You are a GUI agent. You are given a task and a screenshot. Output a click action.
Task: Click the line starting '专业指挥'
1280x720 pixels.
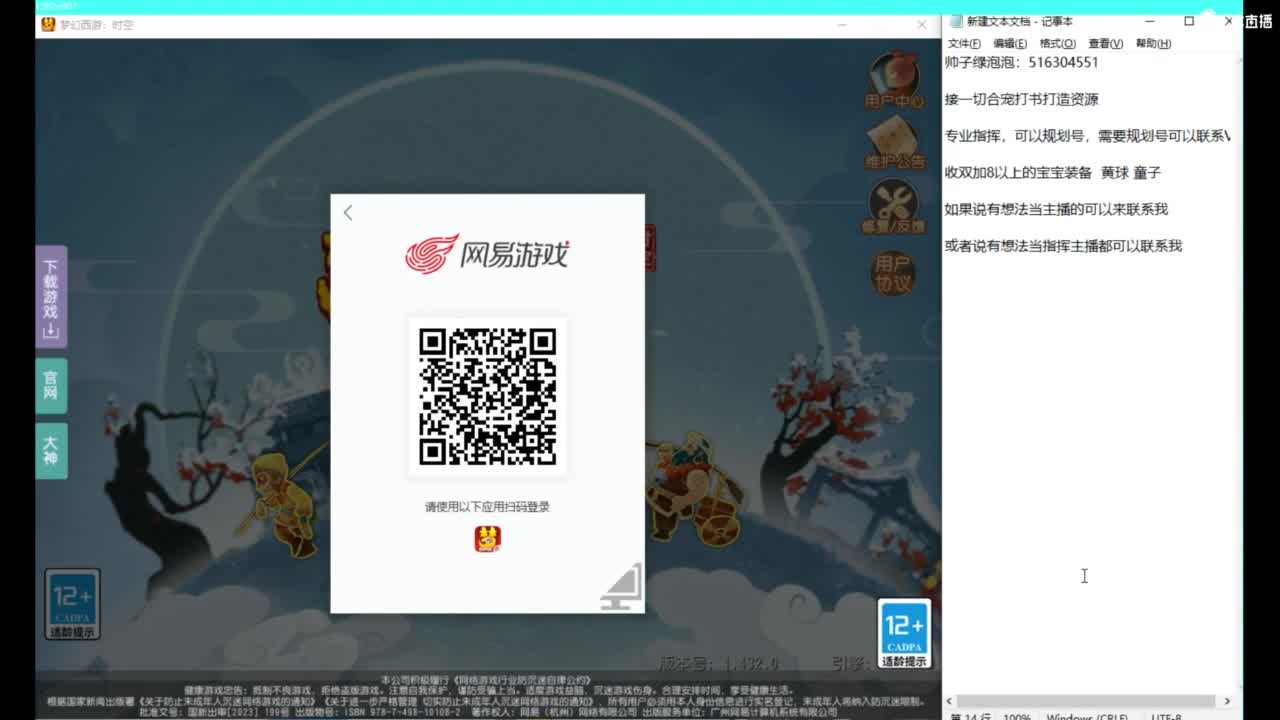click(1088, 136)
